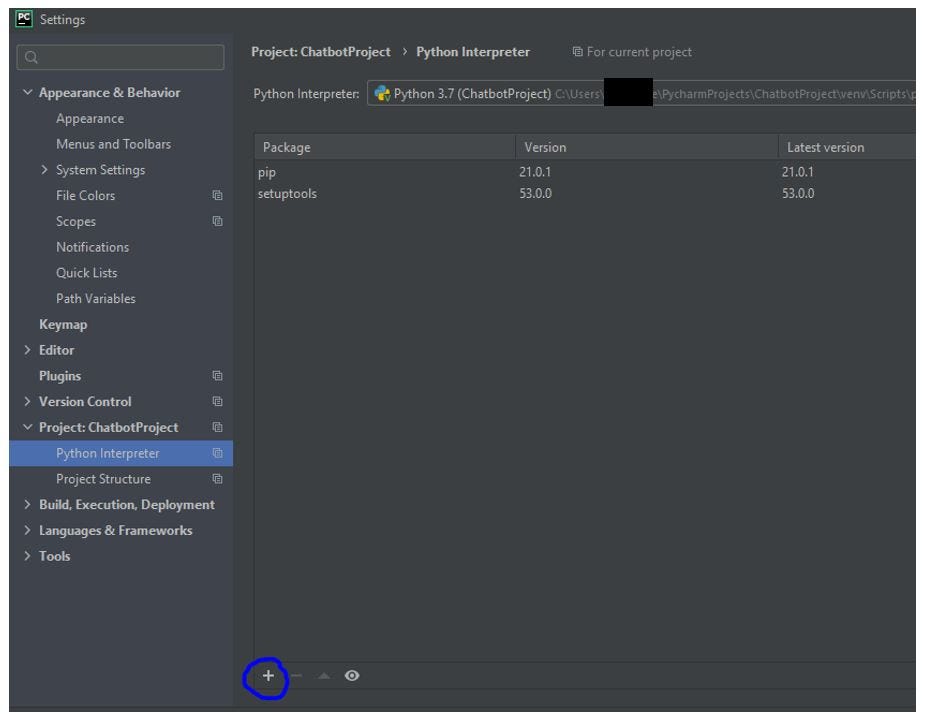Select the pip package row
The width and height of the screenshot is (930, 714).
pyautogui.click(x=585, y=172)
